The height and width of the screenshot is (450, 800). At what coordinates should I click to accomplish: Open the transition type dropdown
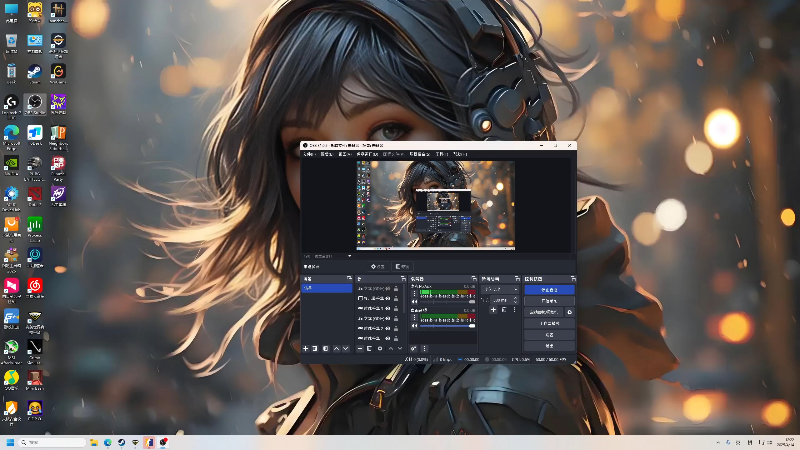pyautogui.click(x=500, y=289)
